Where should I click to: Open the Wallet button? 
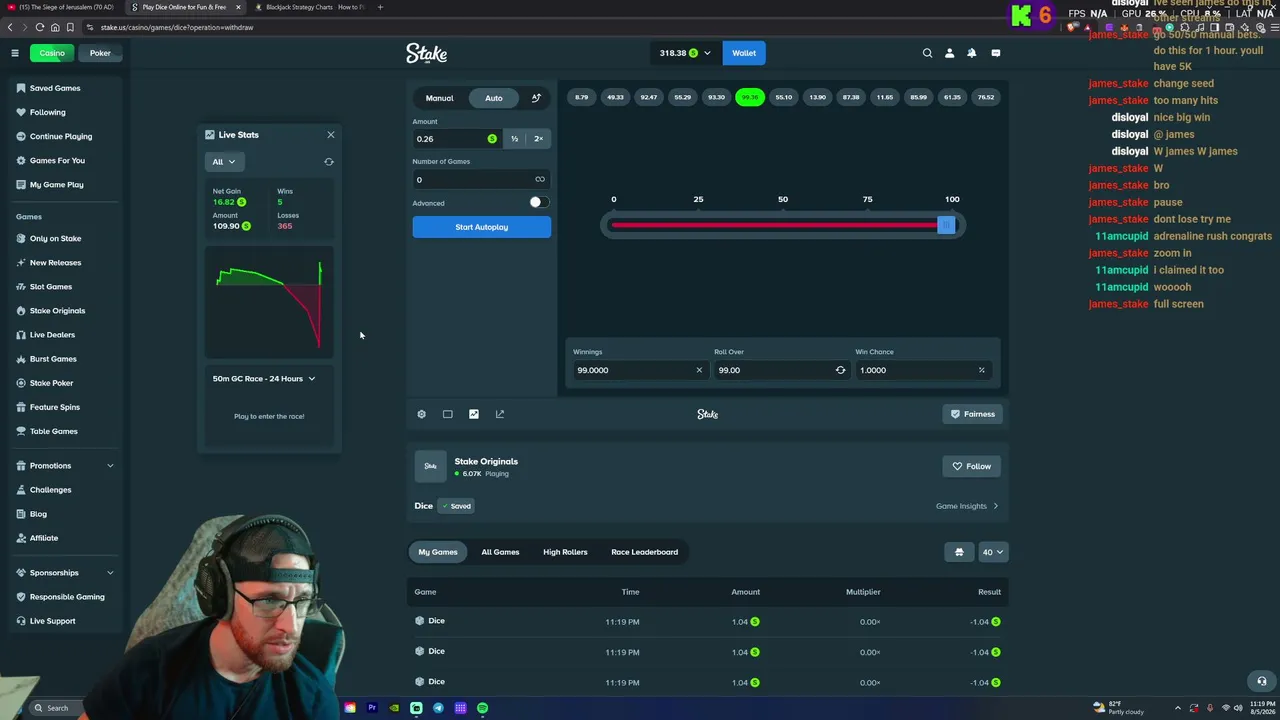744,53
